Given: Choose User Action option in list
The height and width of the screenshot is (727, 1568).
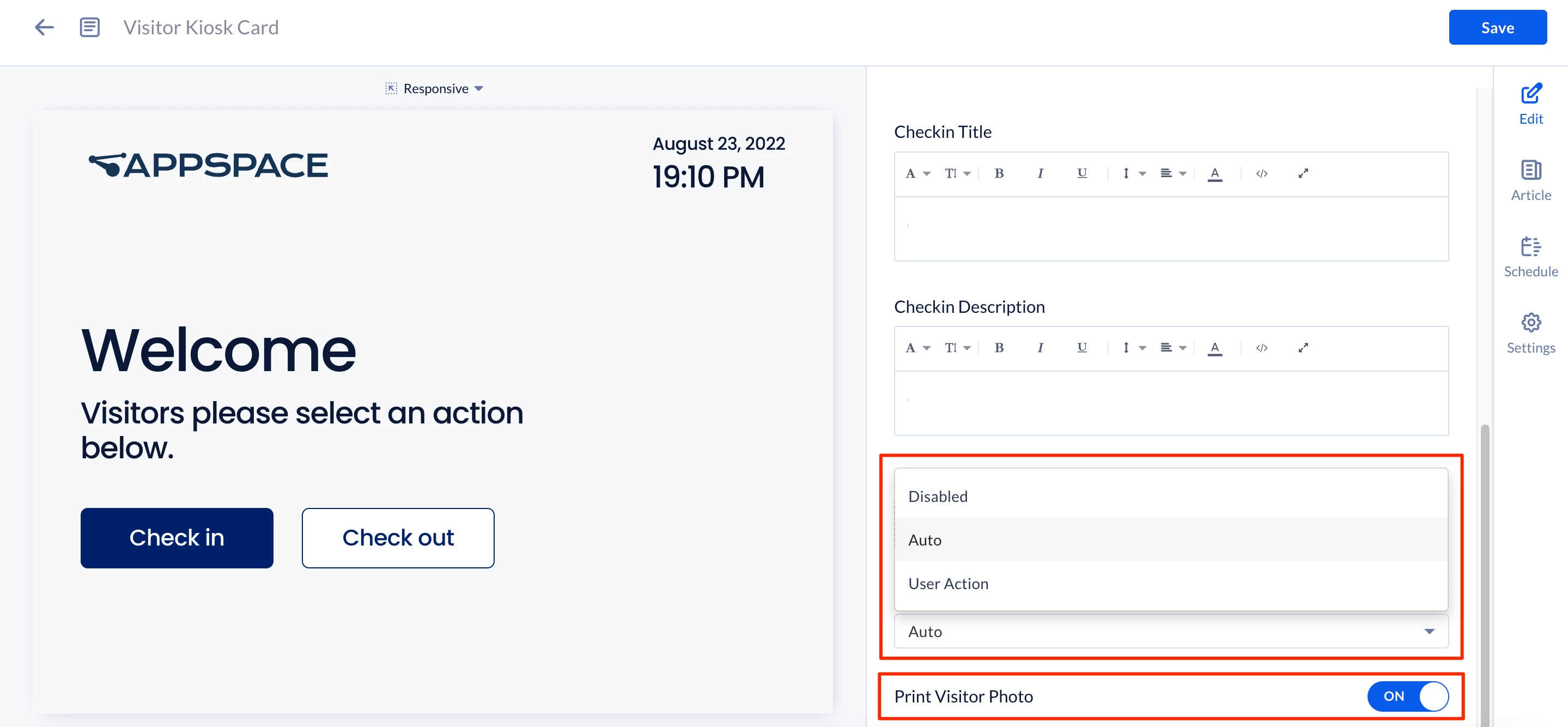Looking at the screenshot, I should coord(948,583).
